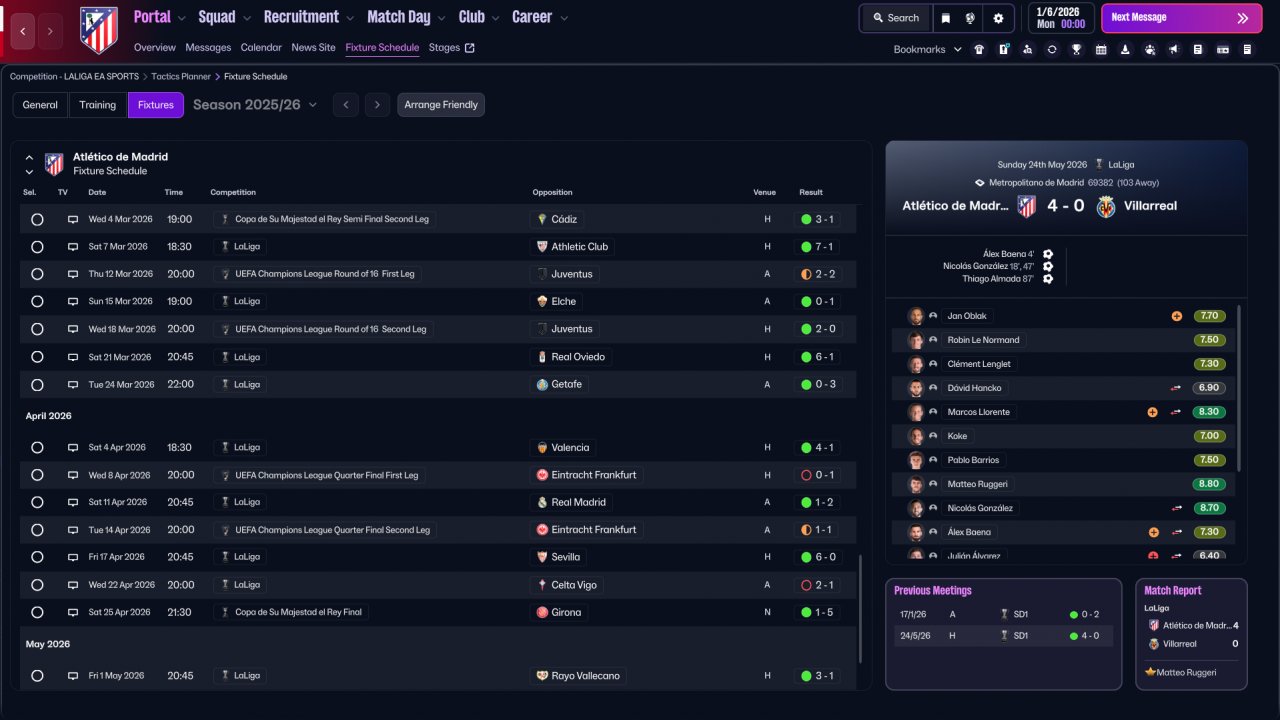This screenshot has height=720, width=1280.
Task: Click the Juventus crest on the 12 Mar fixture
Action: click(542, 274)
